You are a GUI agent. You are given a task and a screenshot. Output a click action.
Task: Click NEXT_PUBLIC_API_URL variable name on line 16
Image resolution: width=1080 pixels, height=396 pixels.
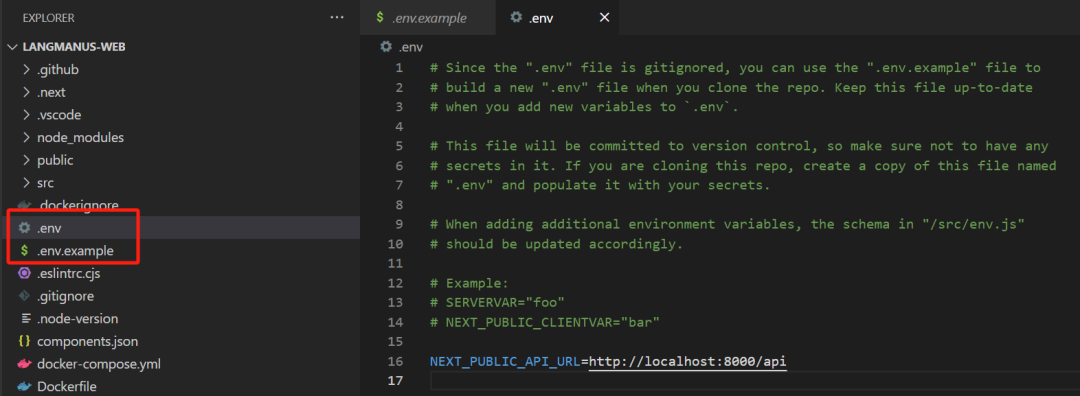[506, 362]
